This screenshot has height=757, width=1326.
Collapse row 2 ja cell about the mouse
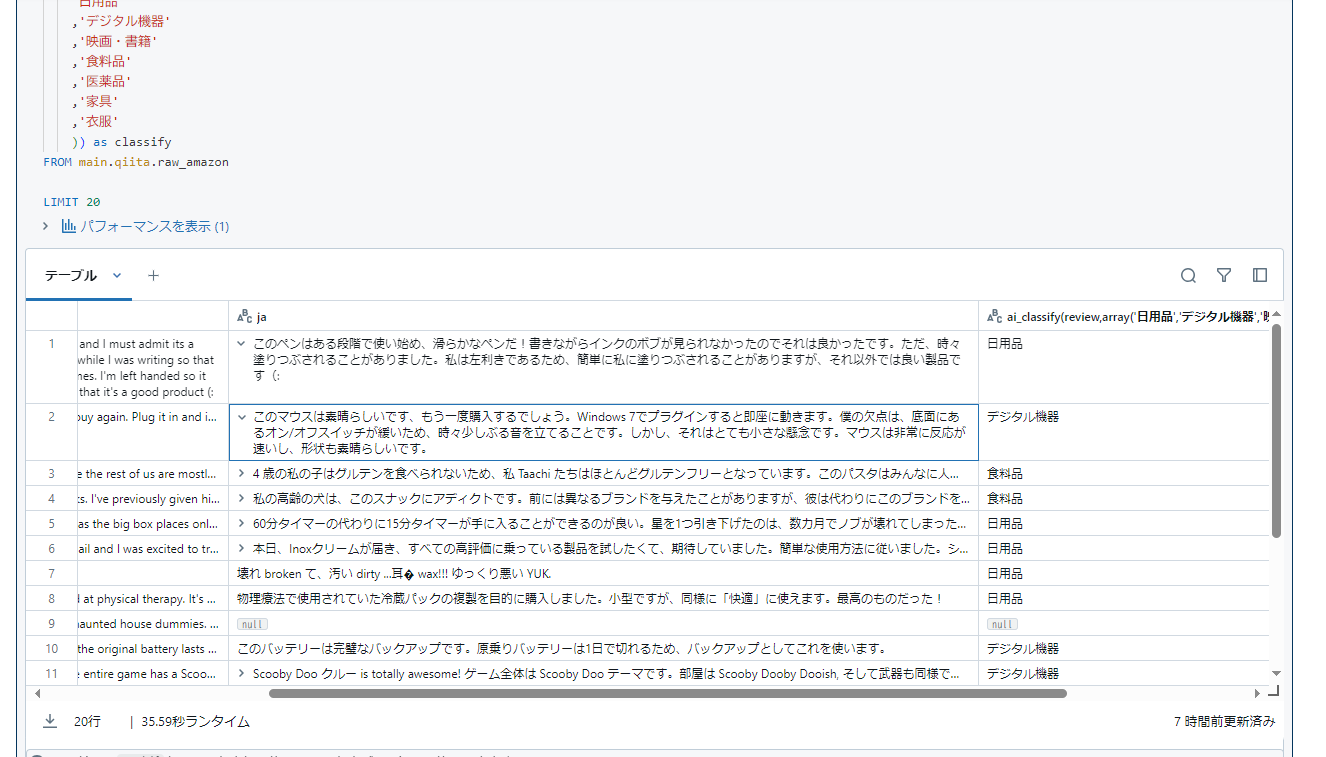point(242,416)
